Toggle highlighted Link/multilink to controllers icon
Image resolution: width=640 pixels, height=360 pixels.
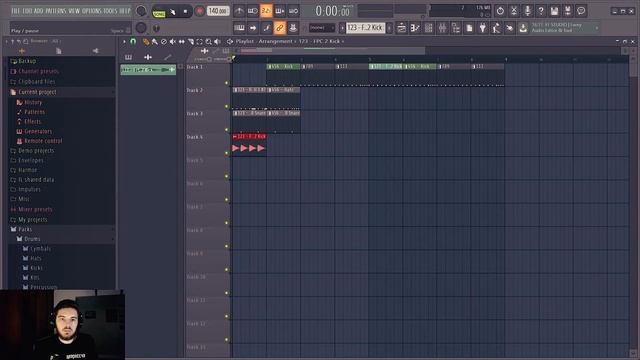pyautogui.click(x=280, y=28)
